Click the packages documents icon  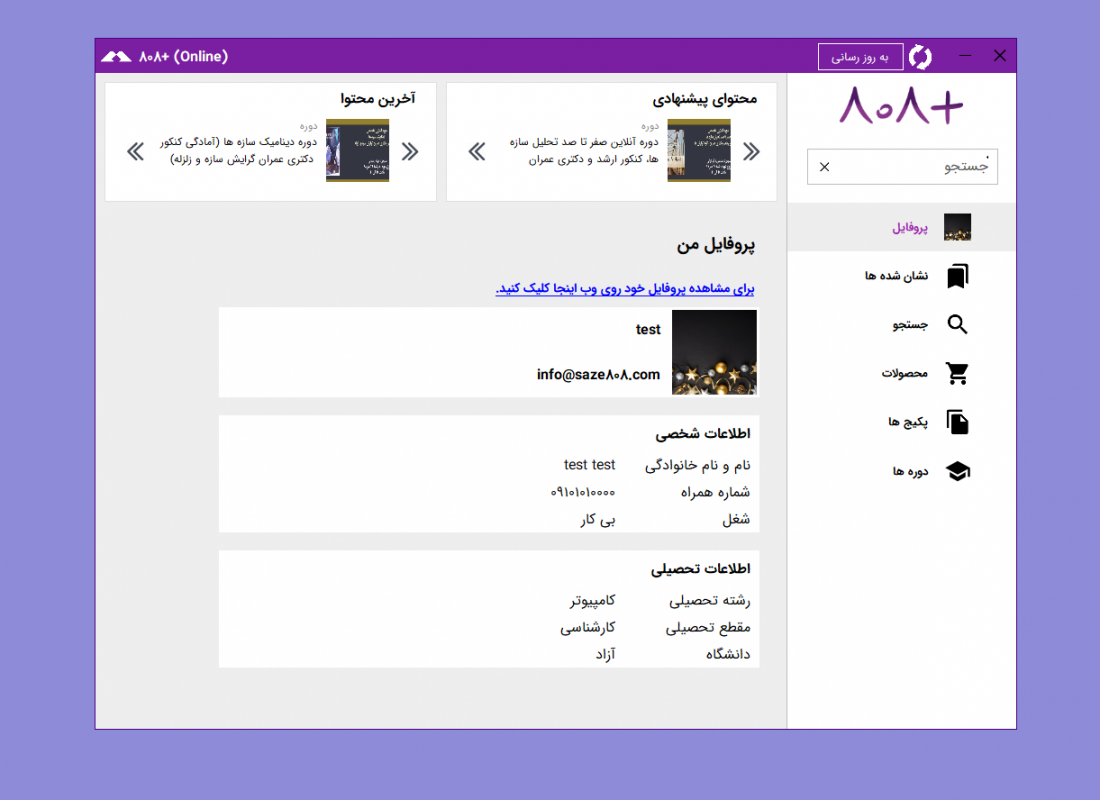point(957,423)
